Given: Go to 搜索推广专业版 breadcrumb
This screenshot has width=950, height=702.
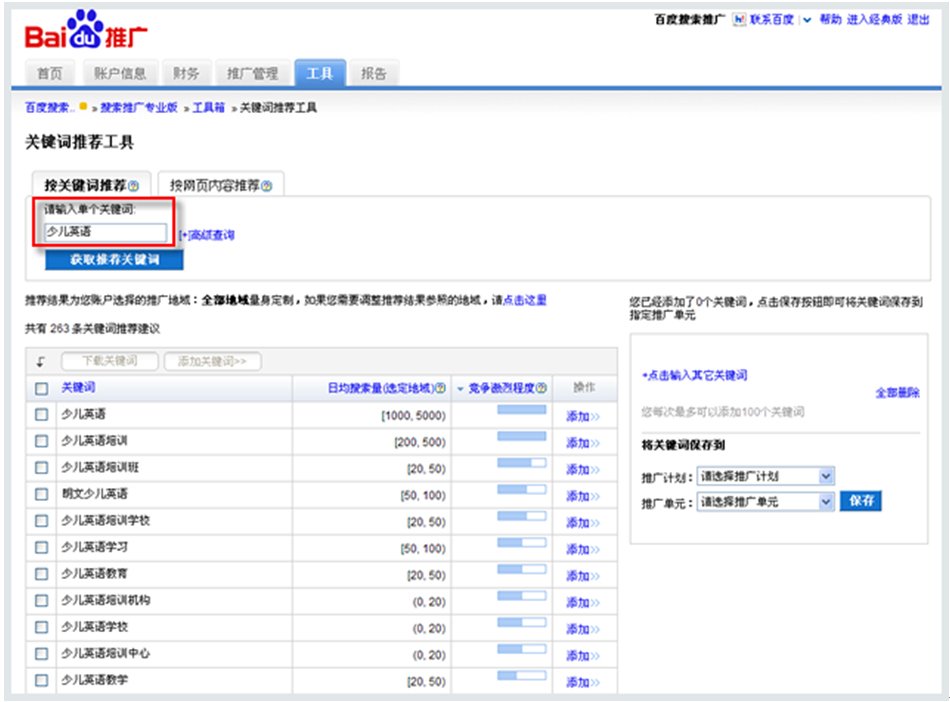Looking at the screenshot, I should tap(139, 107).
